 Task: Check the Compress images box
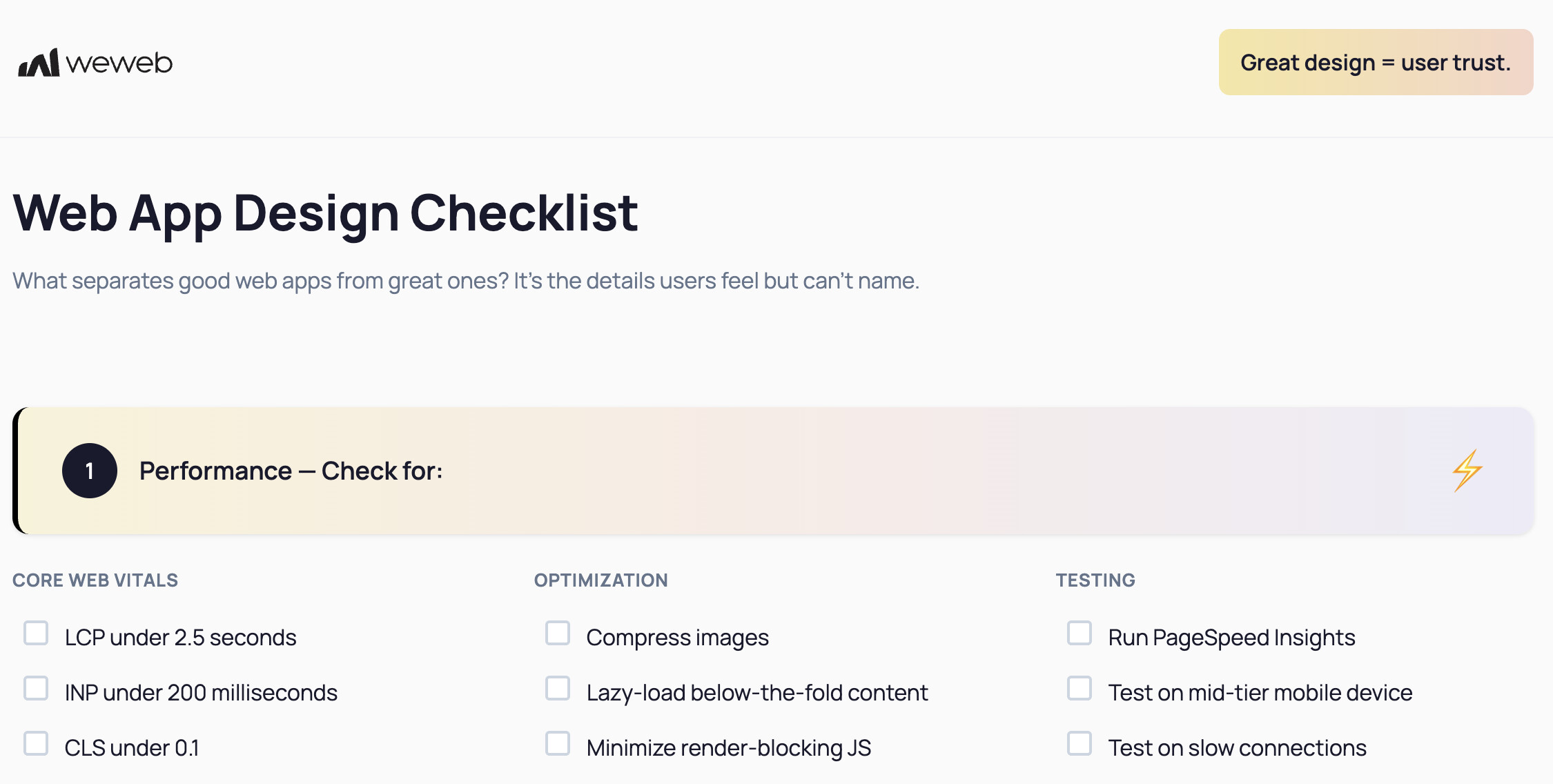tap(558, 634)
